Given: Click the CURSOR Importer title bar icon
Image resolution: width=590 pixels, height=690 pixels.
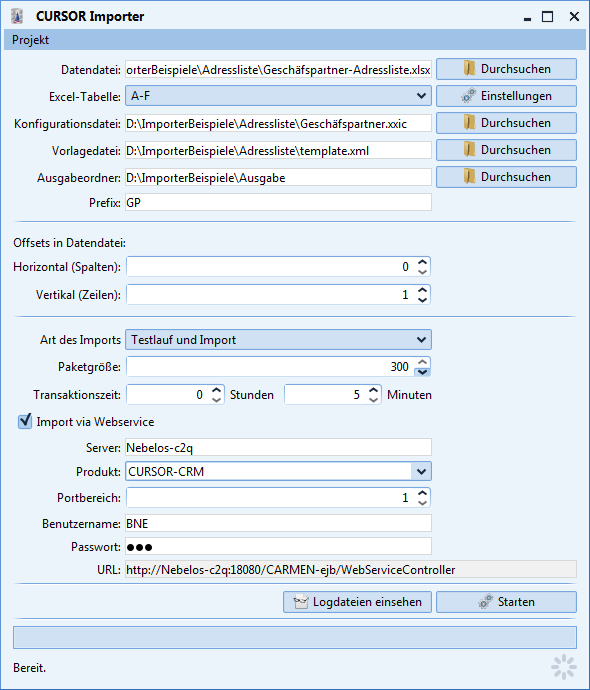Looking at the screenshot, I should tap(17, 17).
